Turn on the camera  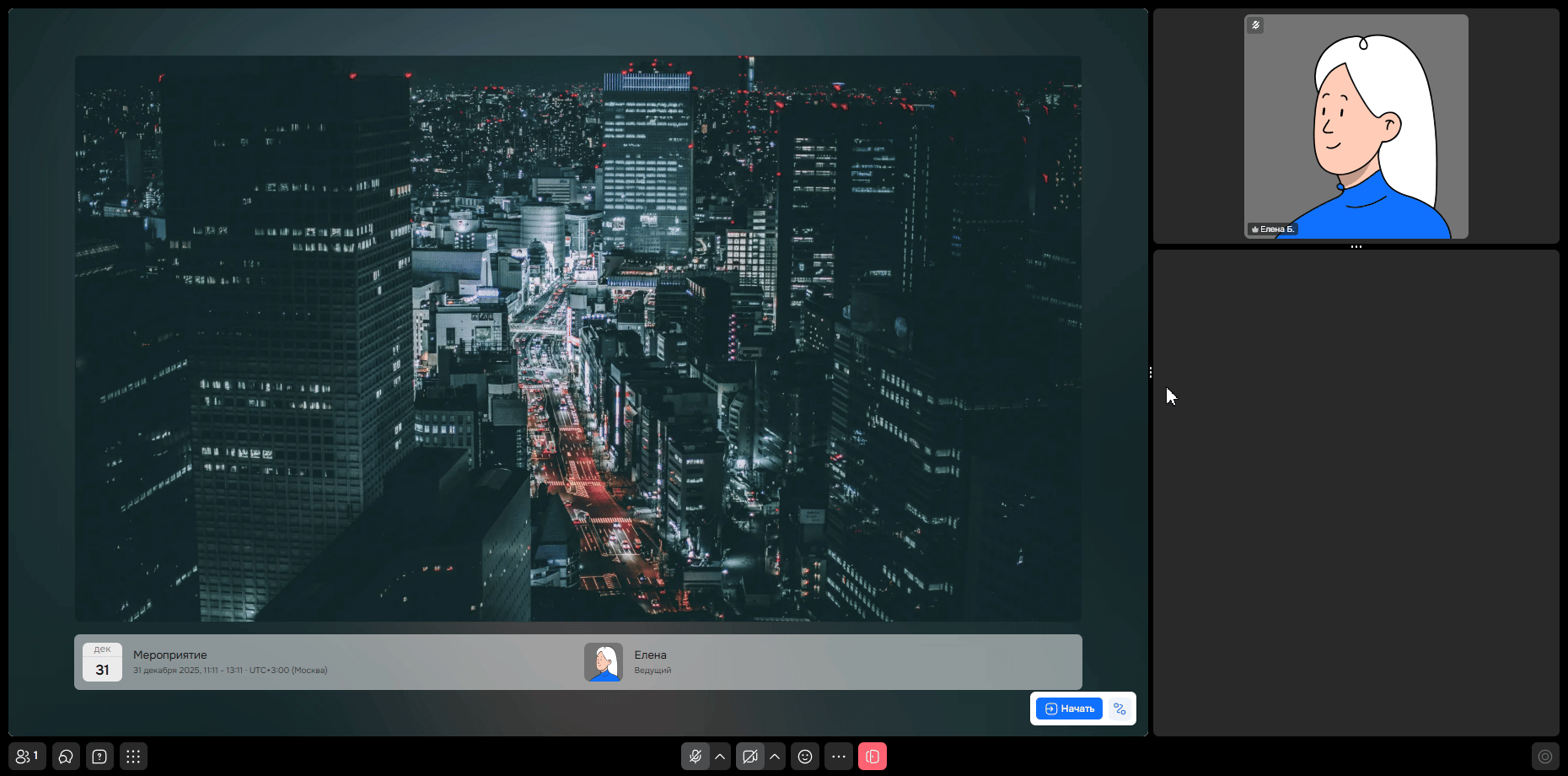point(749,757)
